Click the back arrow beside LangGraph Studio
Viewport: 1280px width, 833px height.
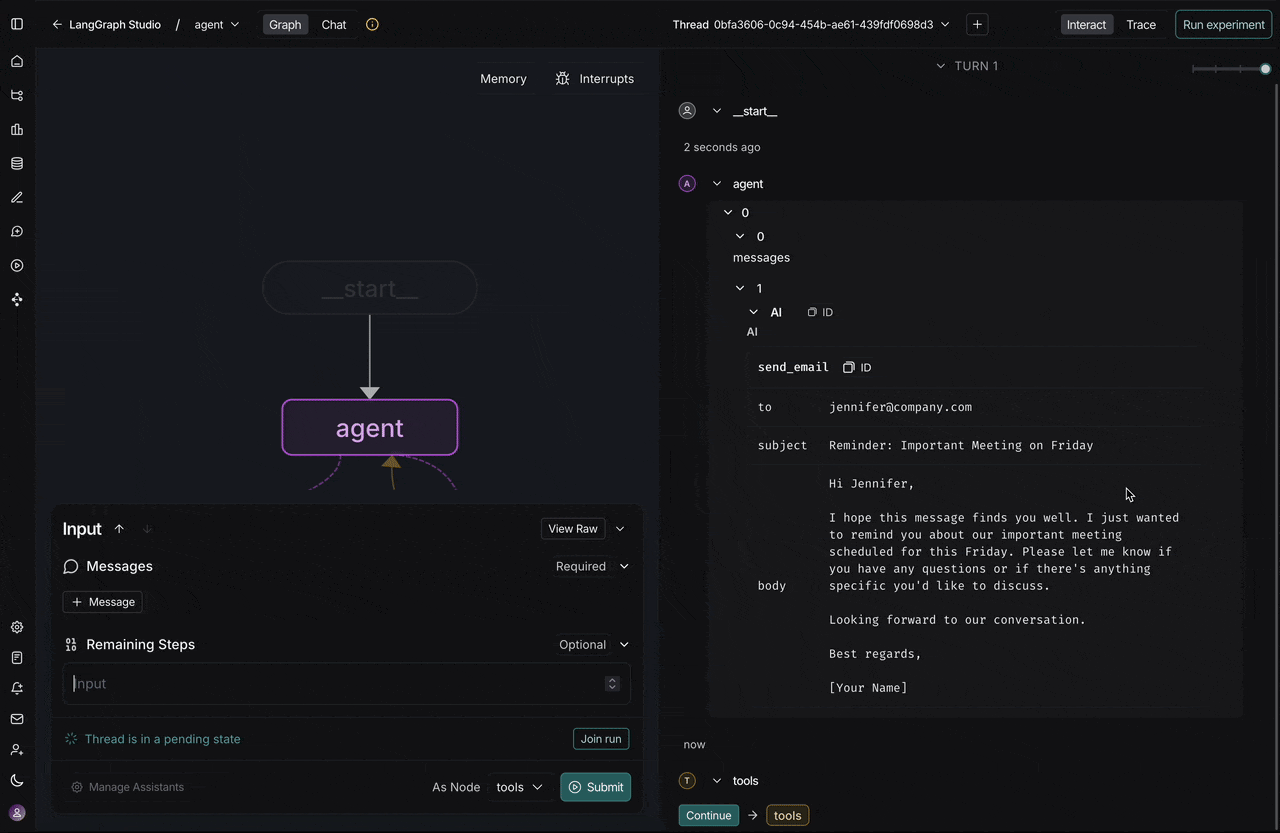[x=57, y=24]
